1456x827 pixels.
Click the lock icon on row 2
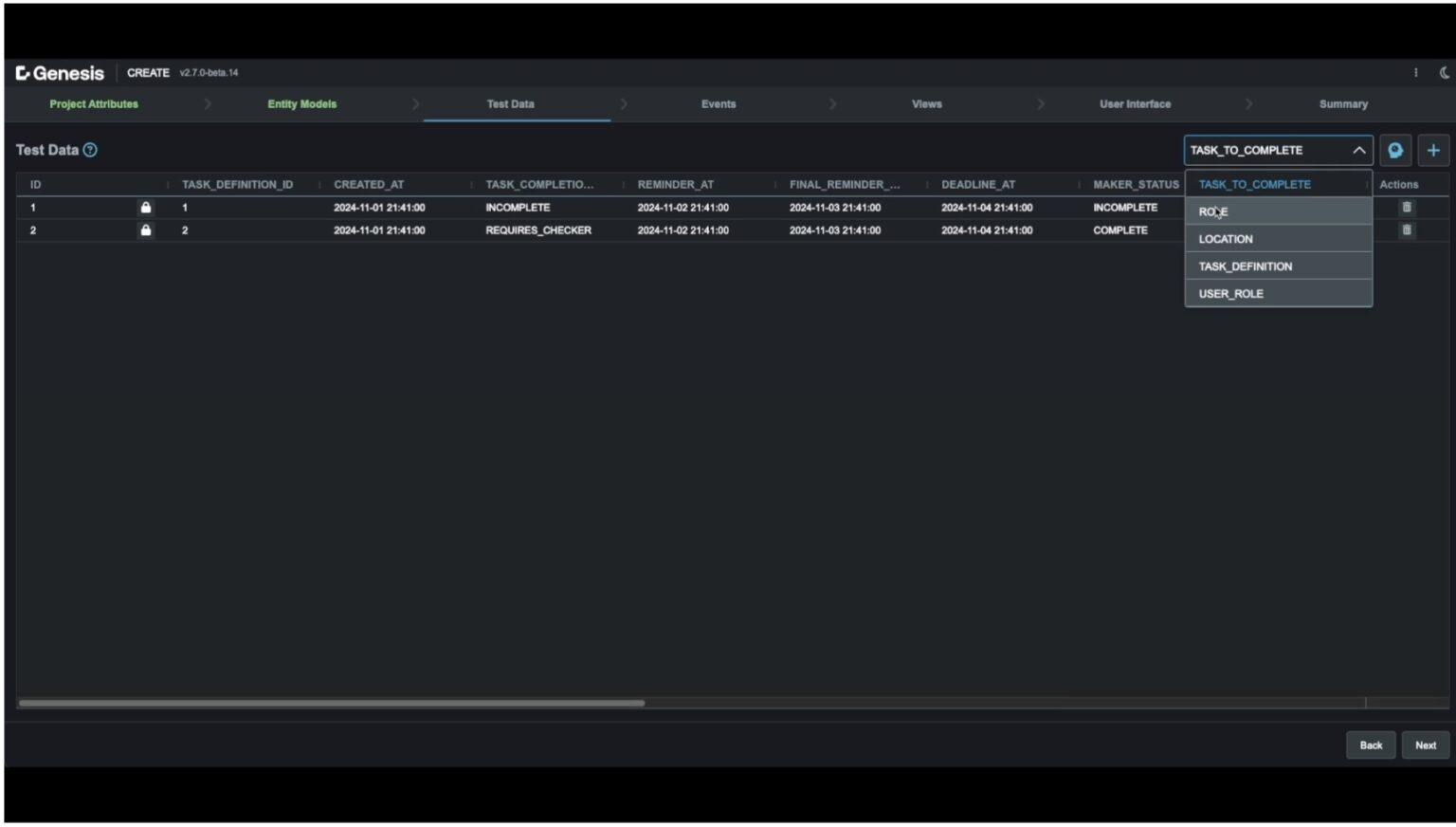(145, 230)
